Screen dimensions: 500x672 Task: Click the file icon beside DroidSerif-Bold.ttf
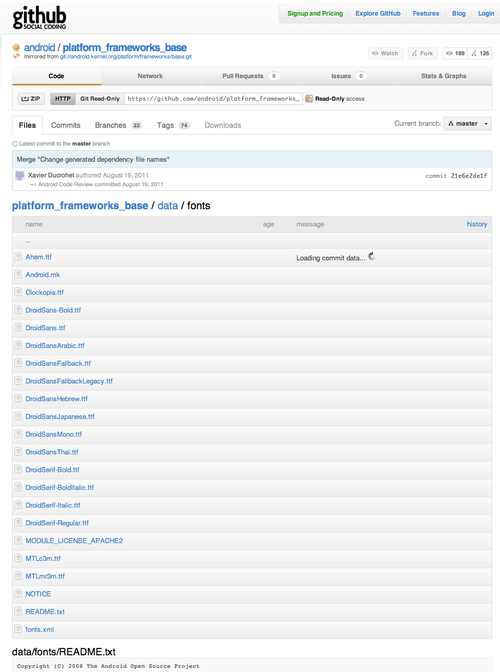(18, 469)
